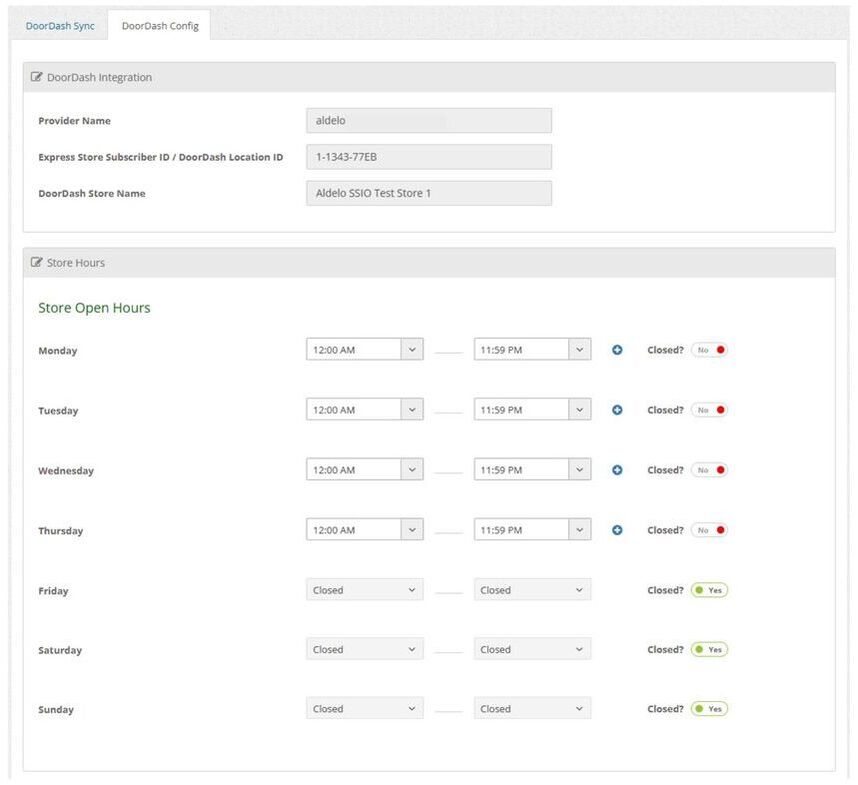This screenshot has height=785, width=858.
Task: Click the Provider Name label
Action: (x=74, y=121)
